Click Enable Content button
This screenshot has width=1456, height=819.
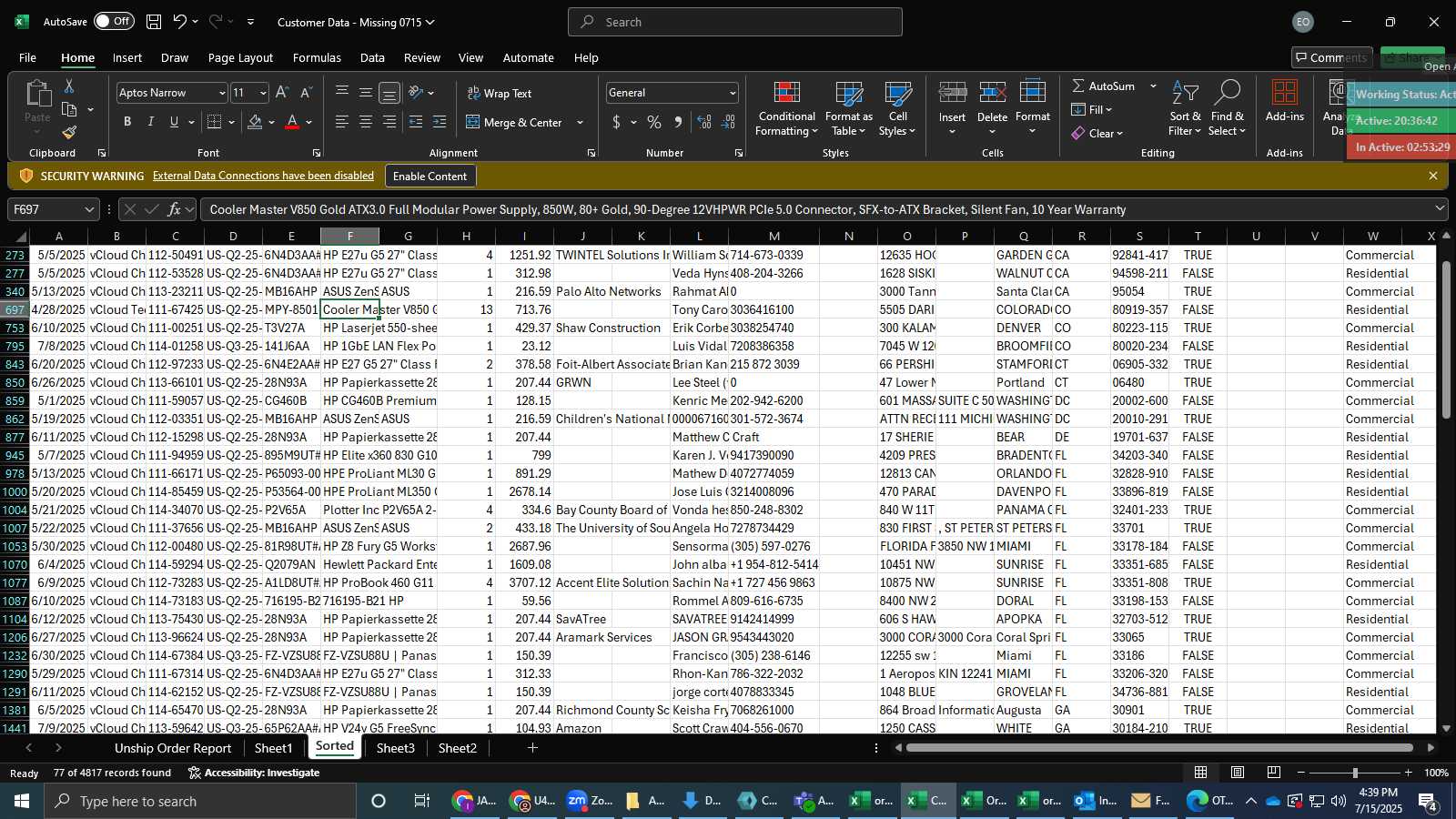coord(430,176)
